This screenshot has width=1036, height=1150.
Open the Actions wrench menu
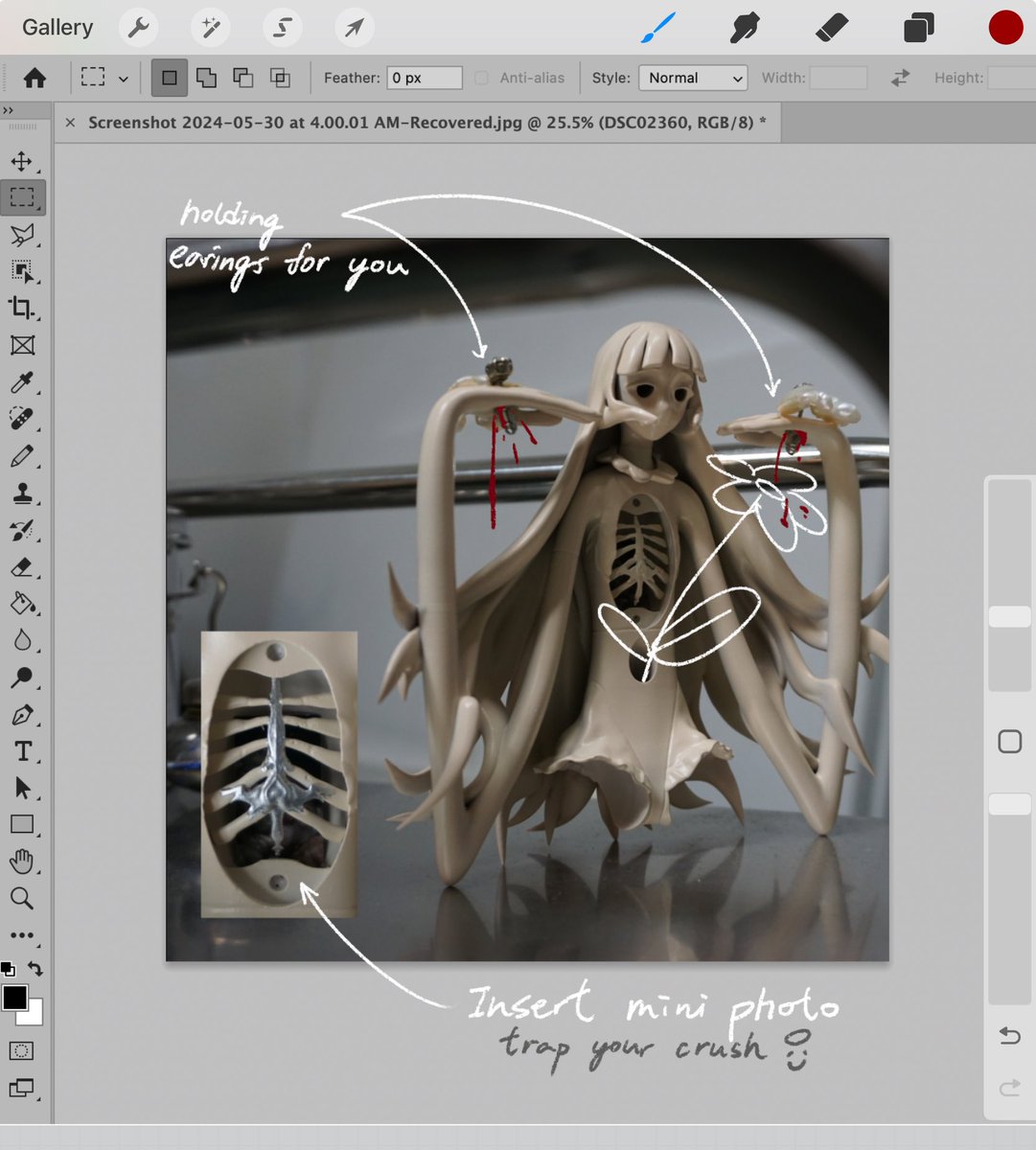tap(139, 28)
